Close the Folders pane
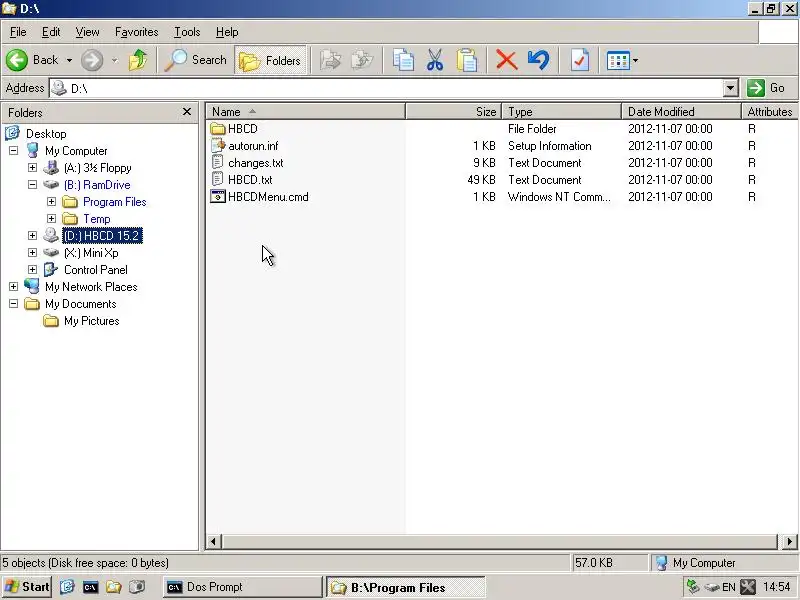 (x=187, y=112)
